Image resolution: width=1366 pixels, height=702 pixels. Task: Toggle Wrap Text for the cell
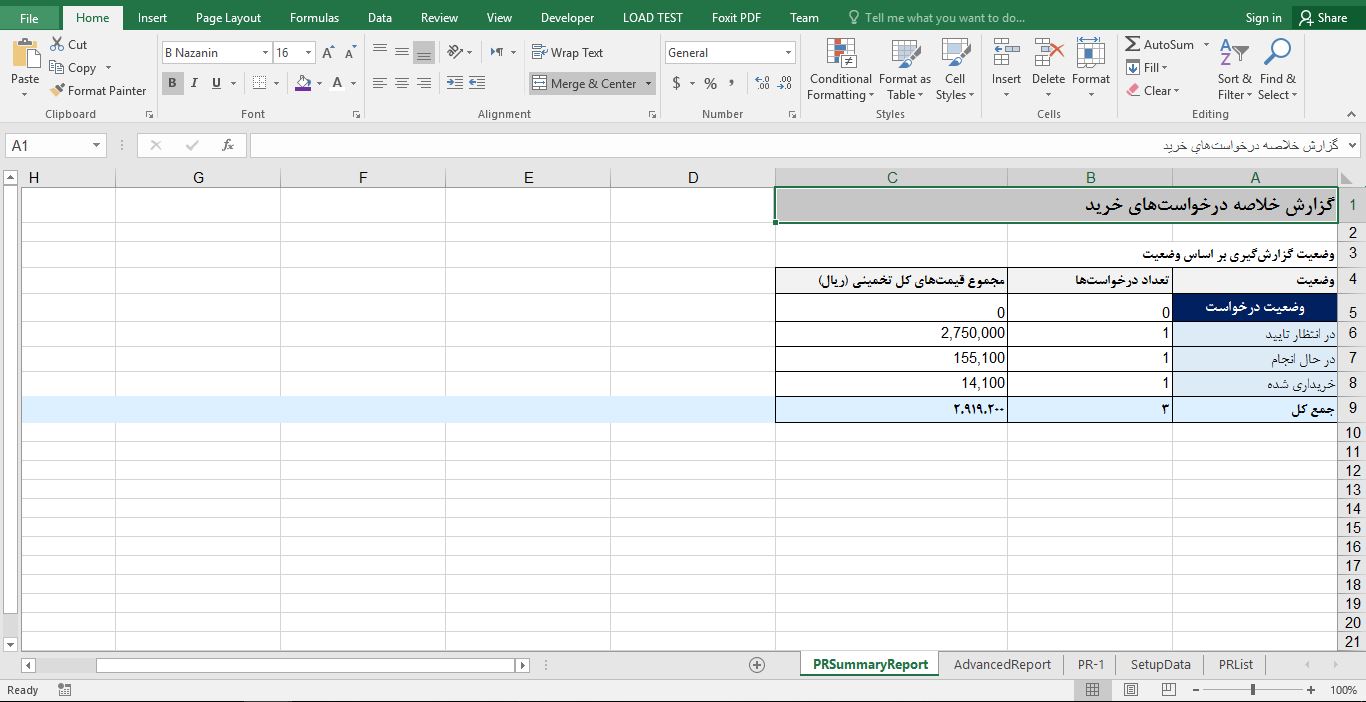click(567, 53)
